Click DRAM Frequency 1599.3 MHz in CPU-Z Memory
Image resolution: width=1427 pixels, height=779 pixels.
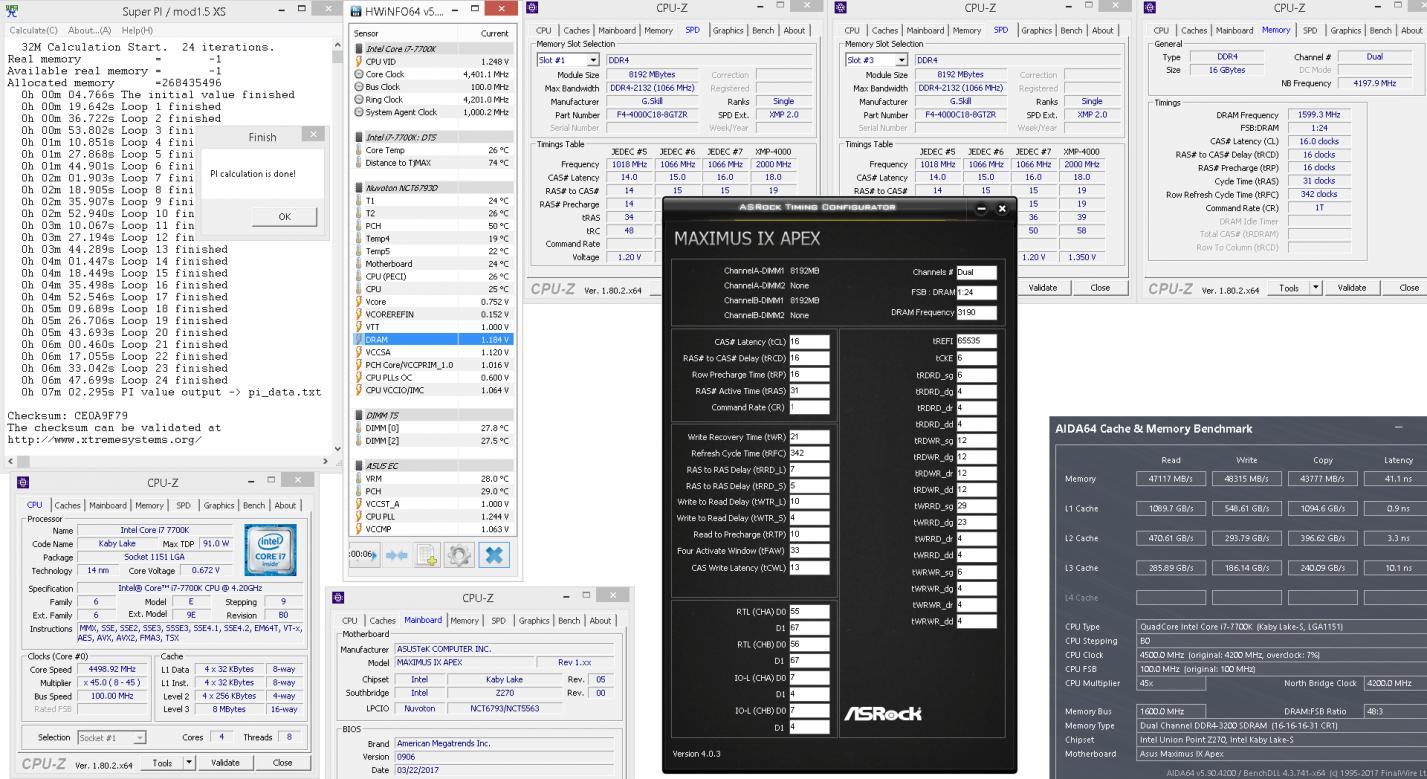pos(1318,115)
